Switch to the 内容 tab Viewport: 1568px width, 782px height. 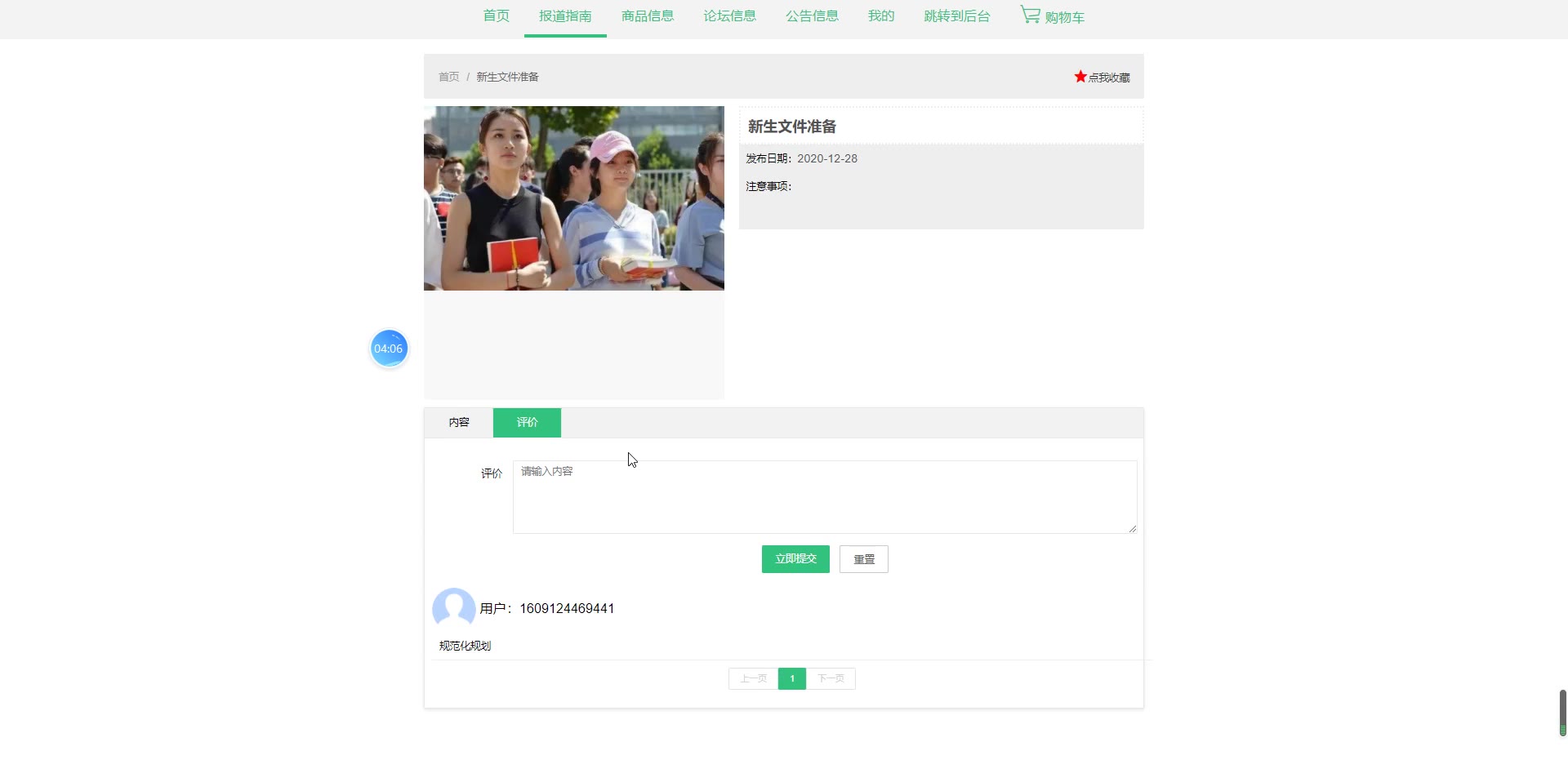[x=459, y=422]
